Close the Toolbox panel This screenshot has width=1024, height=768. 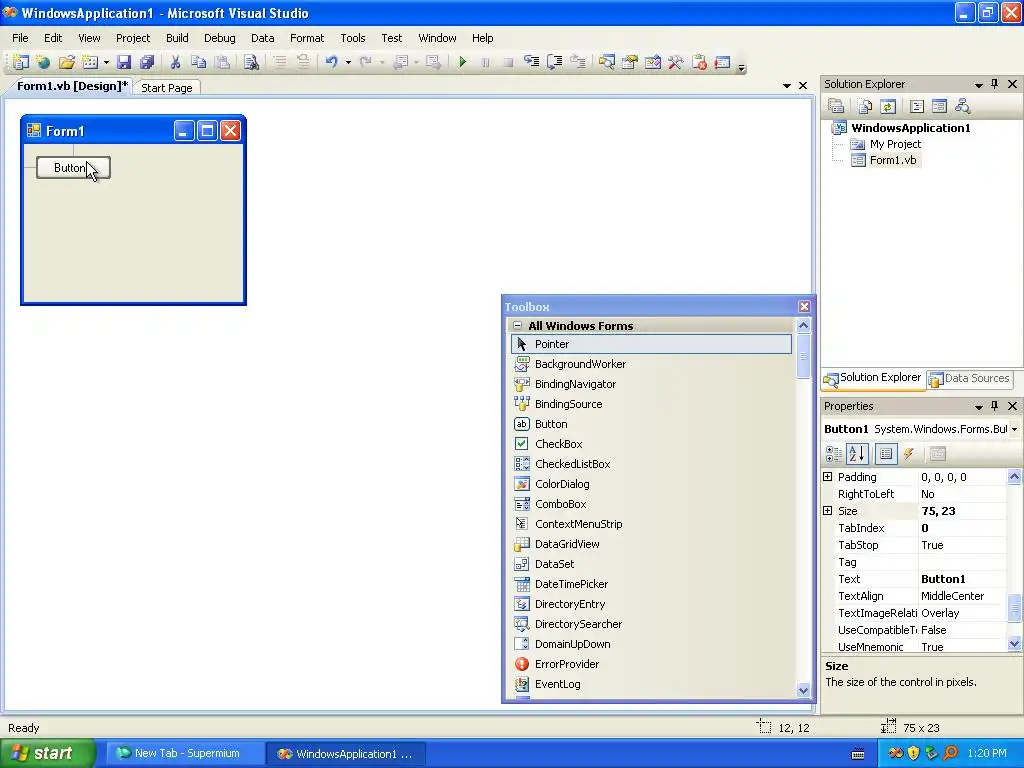[805, 306]
